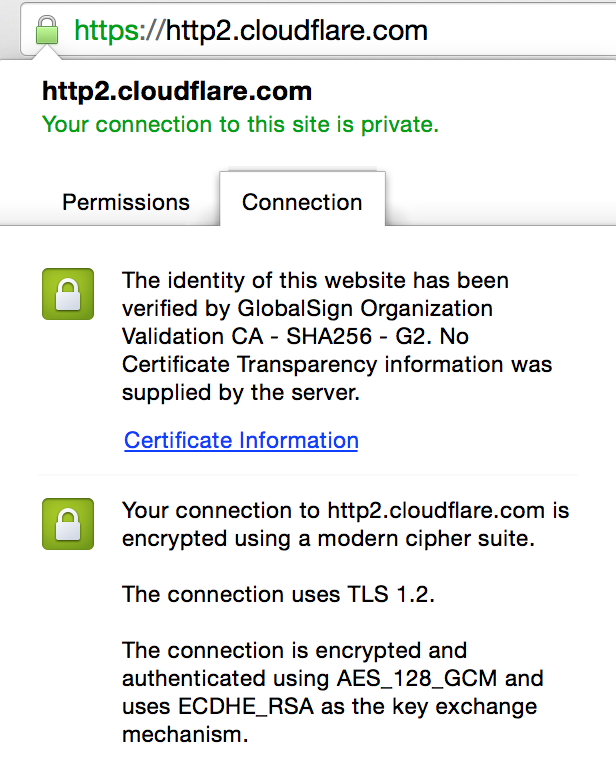Click 'Your connection to http2.cloudflare.com is' line
Screen dimensions: 616x762
pyautogui.click(x=345, y=511)
